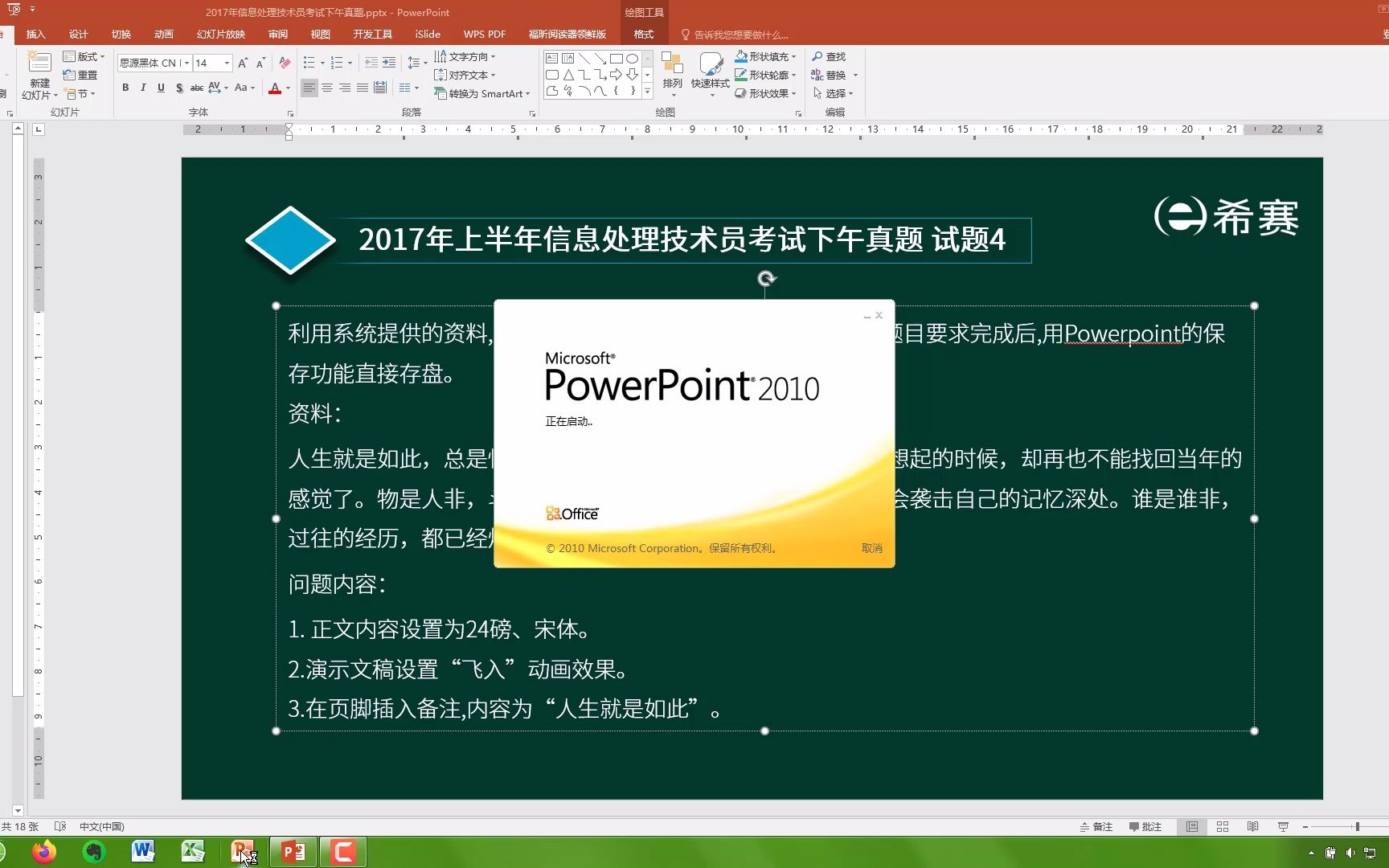Screen dimensions: 1389x868
Task: Select the right block arrow shape
Action: 617,75
